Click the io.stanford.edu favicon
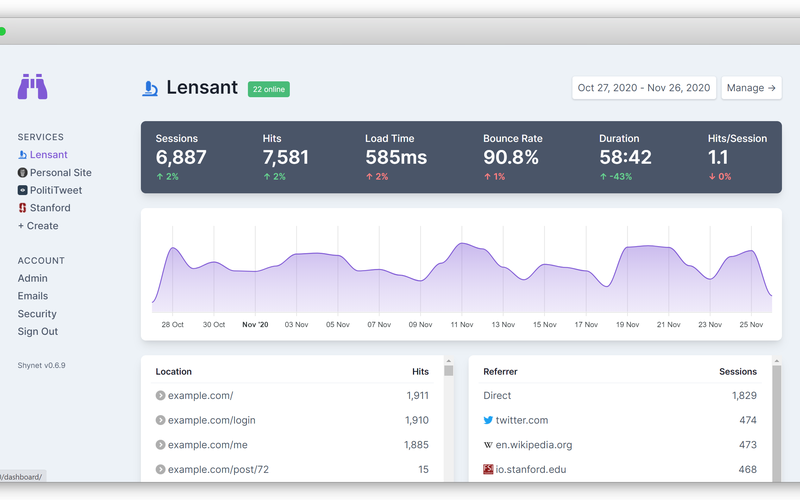The image size is (800, 500). click(x=488, y=469)
